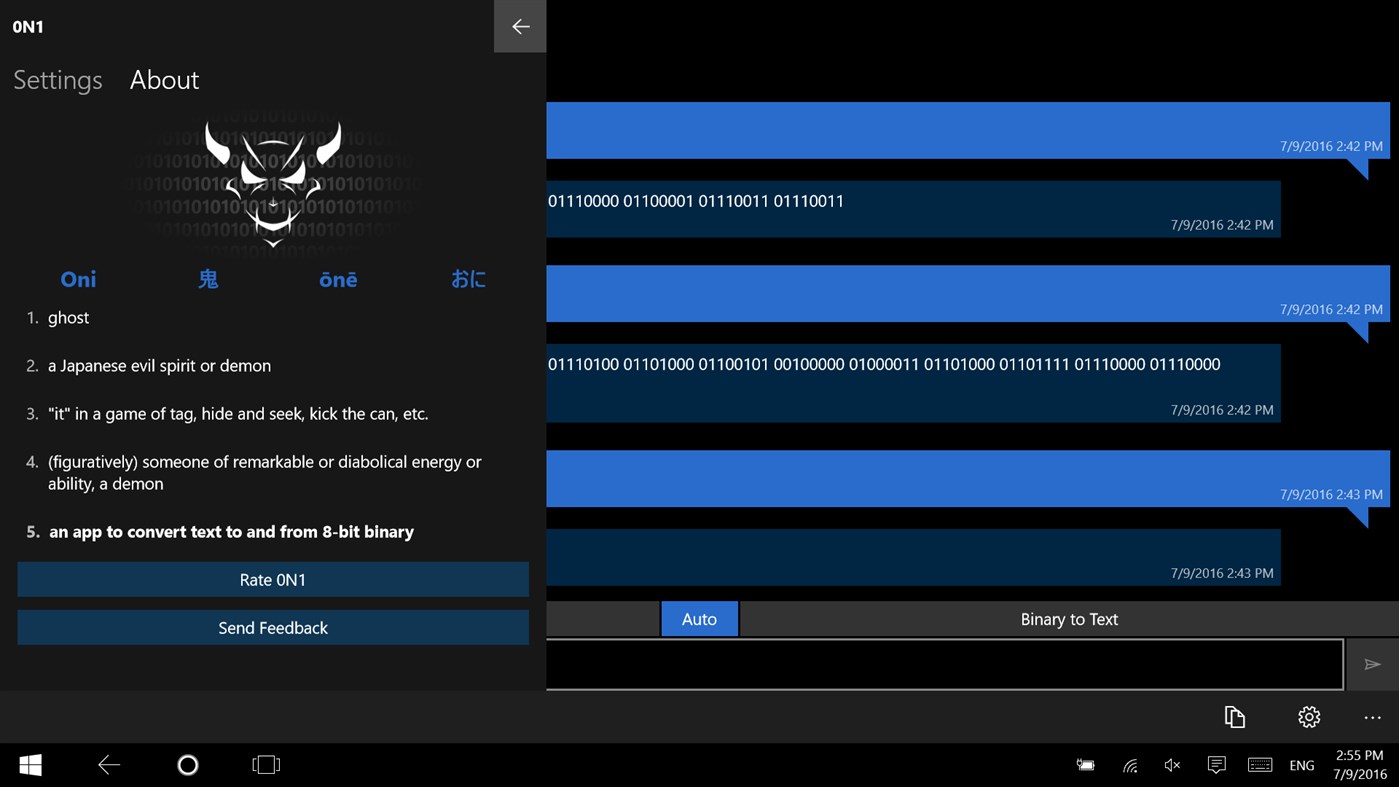Open the ENG language selector

coord(1301,764)
